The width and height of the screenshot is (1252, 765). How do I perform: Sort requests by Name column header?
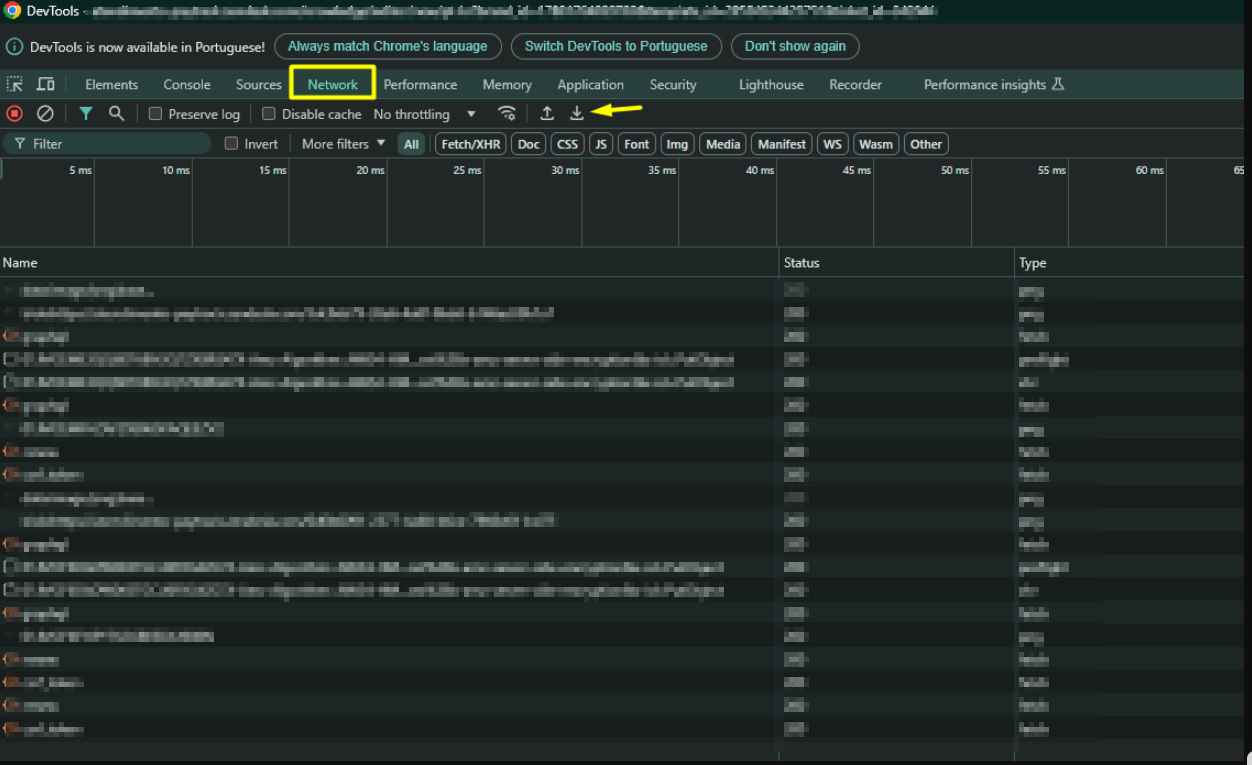pyautogui.click(x=389, y=263)
